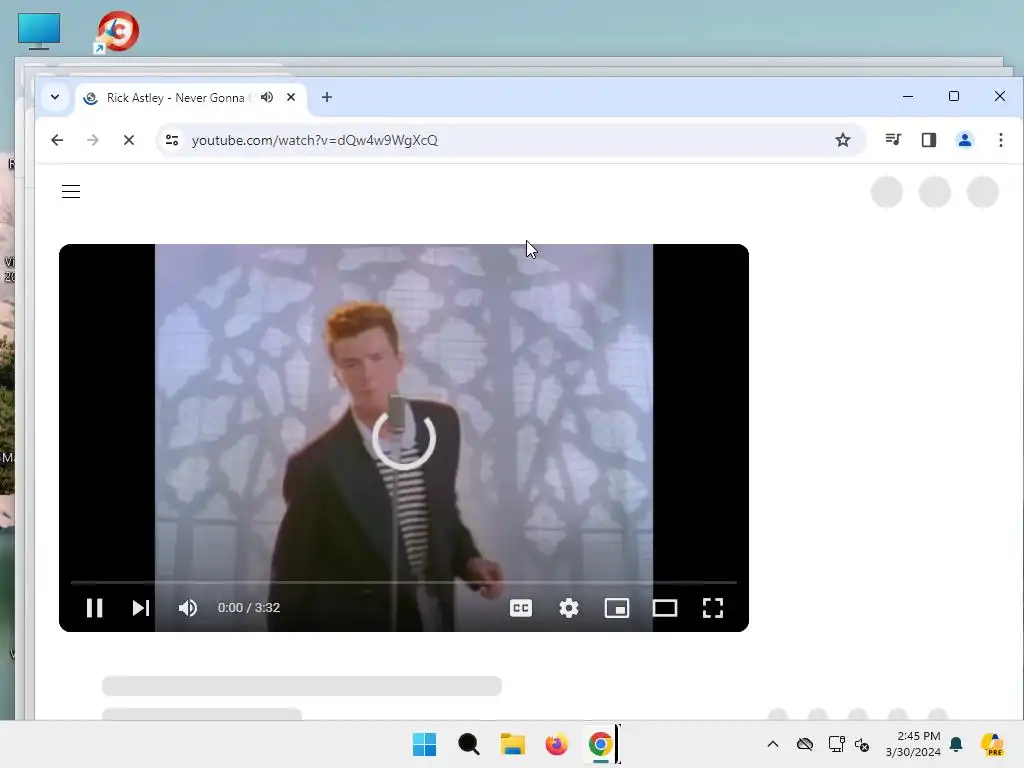Open the Chrome profile menu
Screen dimensions: 1024x768
tap(965, 140)
